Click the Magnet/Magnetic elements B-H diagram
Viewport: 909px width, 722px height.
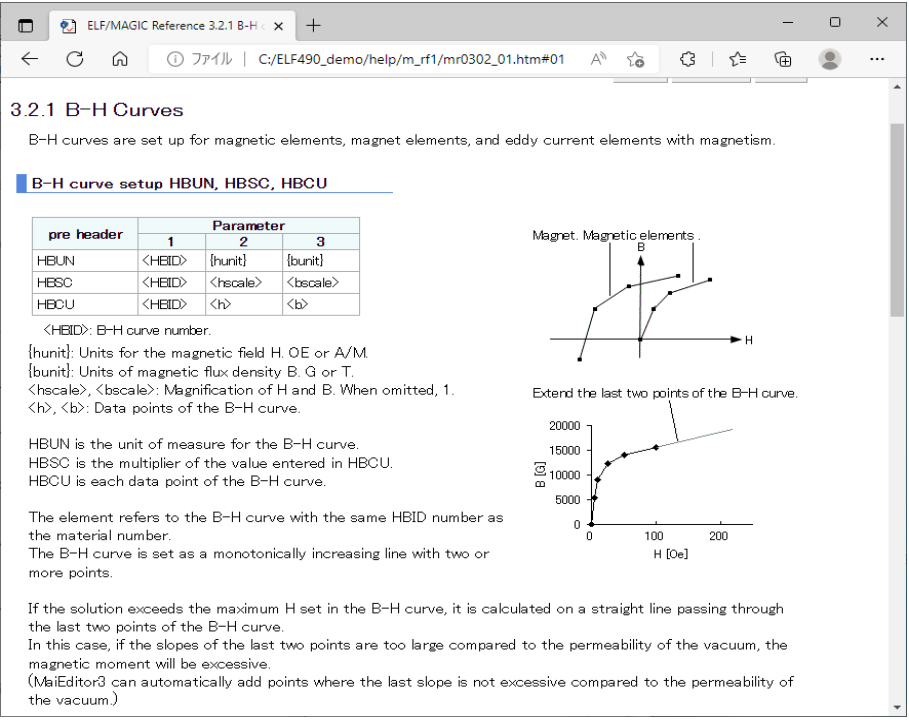(x=645, y=296)
